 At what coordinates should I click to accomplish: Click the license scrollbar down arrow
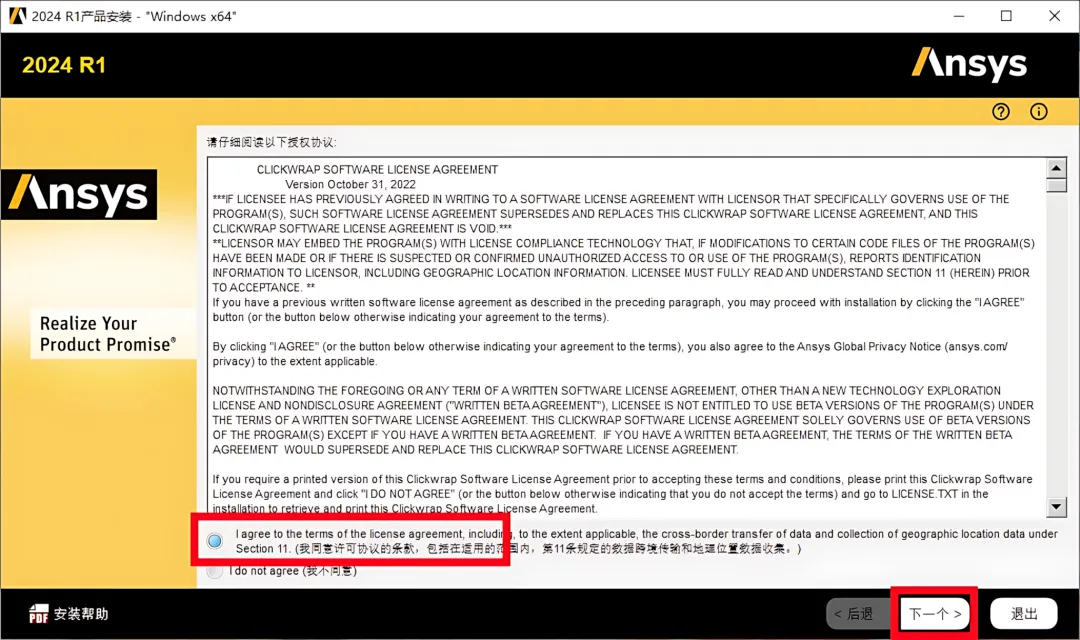1056,507
